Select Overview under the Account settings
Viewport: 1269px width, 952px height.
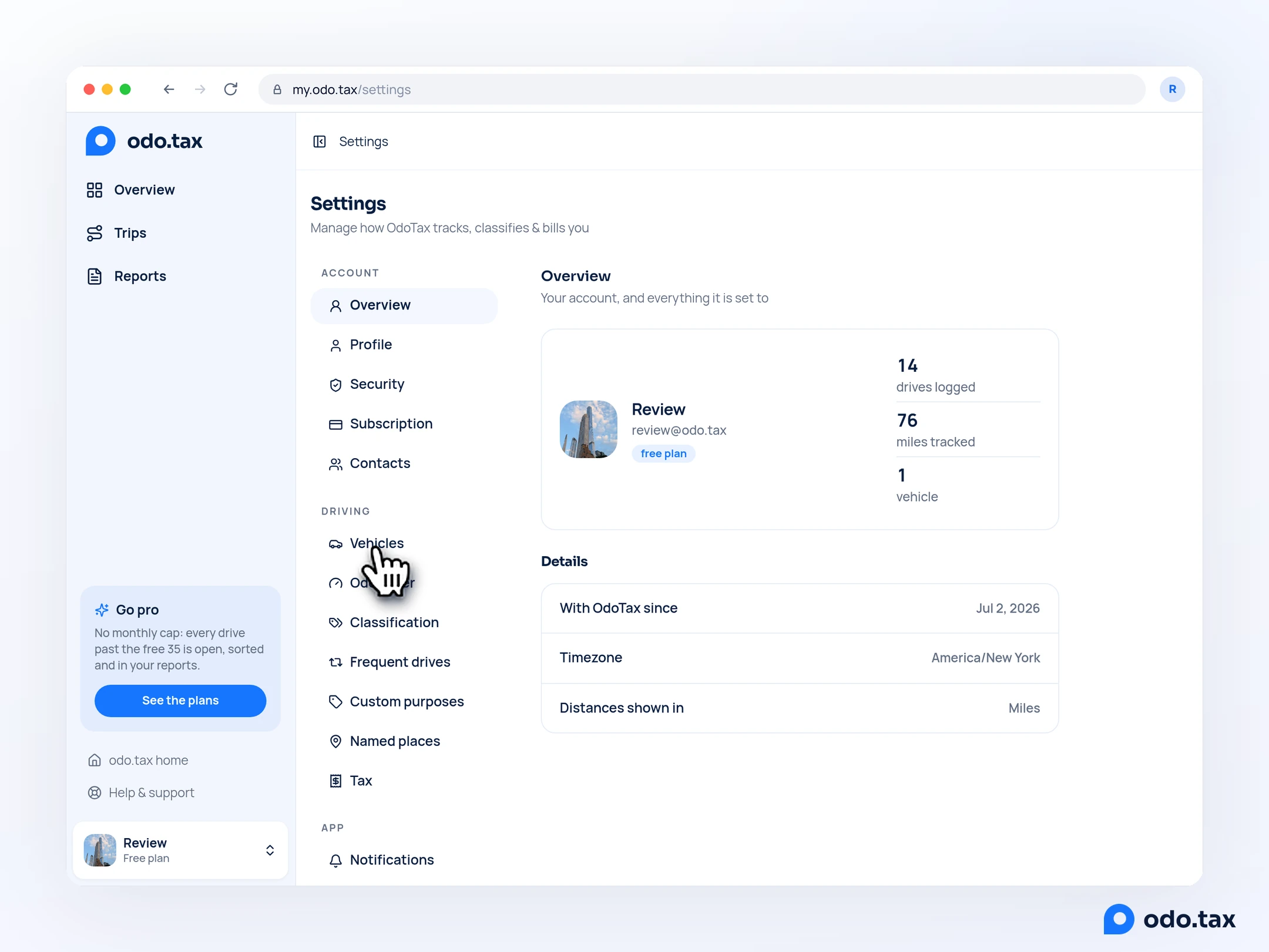(404, 305)
